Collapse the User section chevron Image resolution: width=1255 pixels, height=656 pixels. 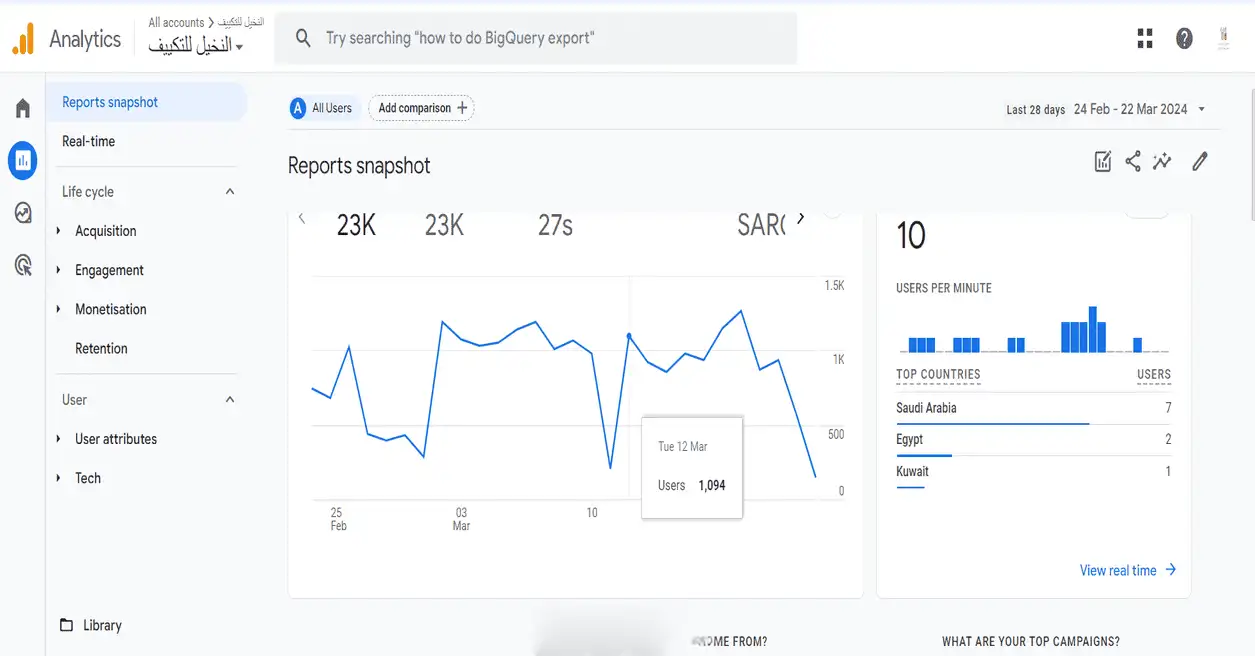coord(230,399)
